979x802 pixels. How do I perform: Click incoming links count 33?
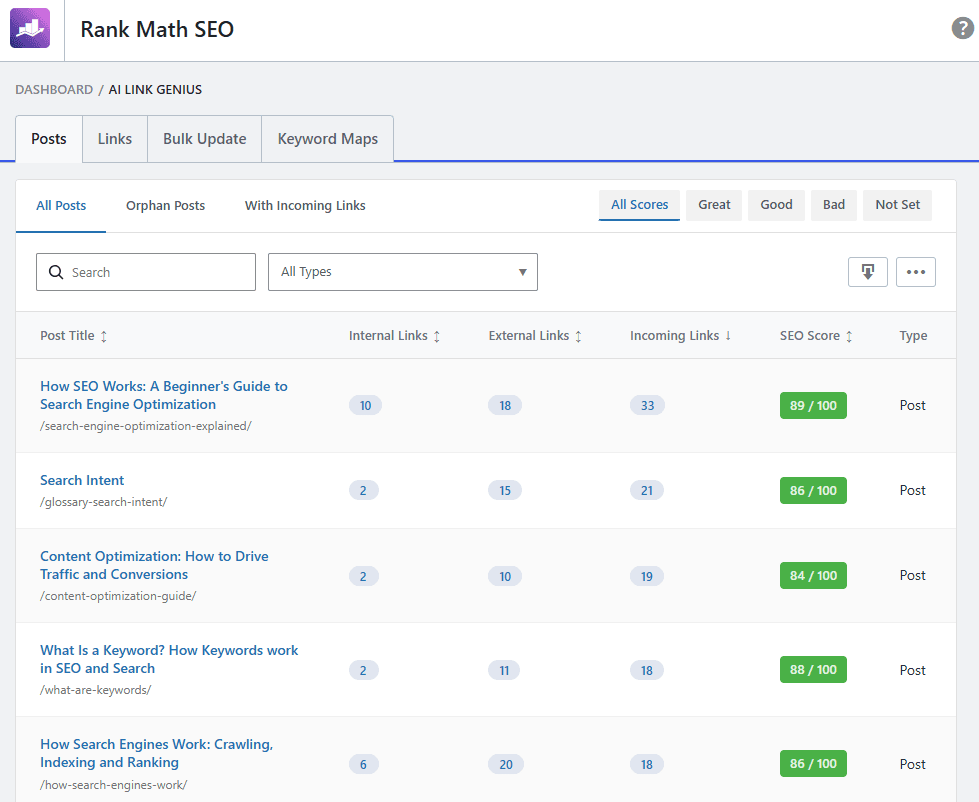point(647,406)
